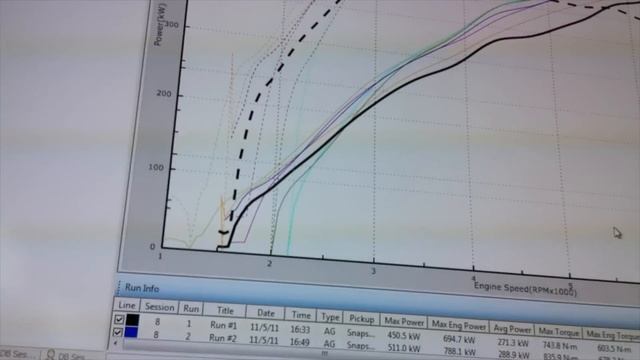
Task: Select the 'Run #1' title cell
Action: 224,325
